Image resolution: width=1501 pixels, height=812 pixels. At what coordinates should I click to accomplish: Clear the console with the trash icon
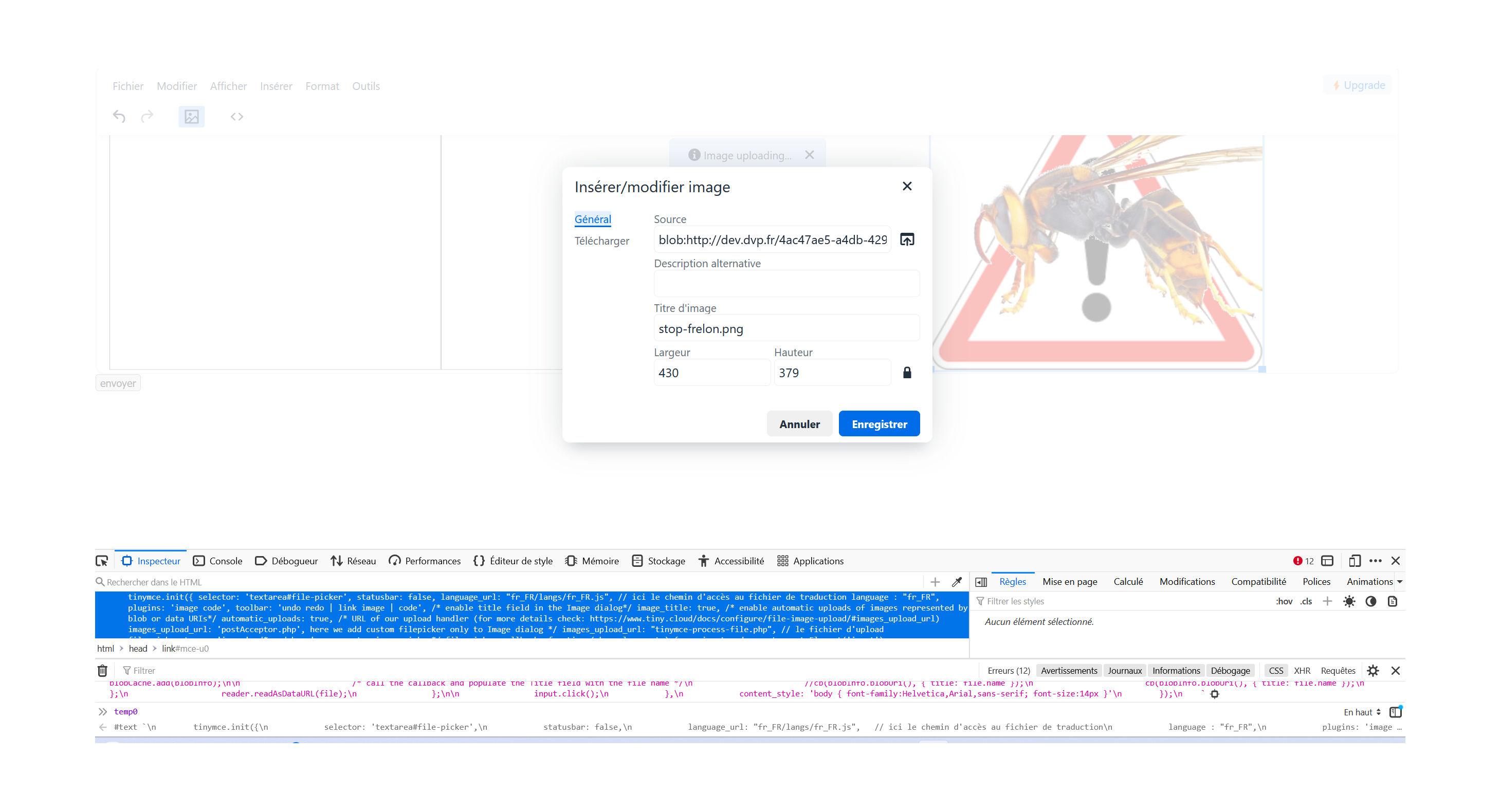pos(103,671)
